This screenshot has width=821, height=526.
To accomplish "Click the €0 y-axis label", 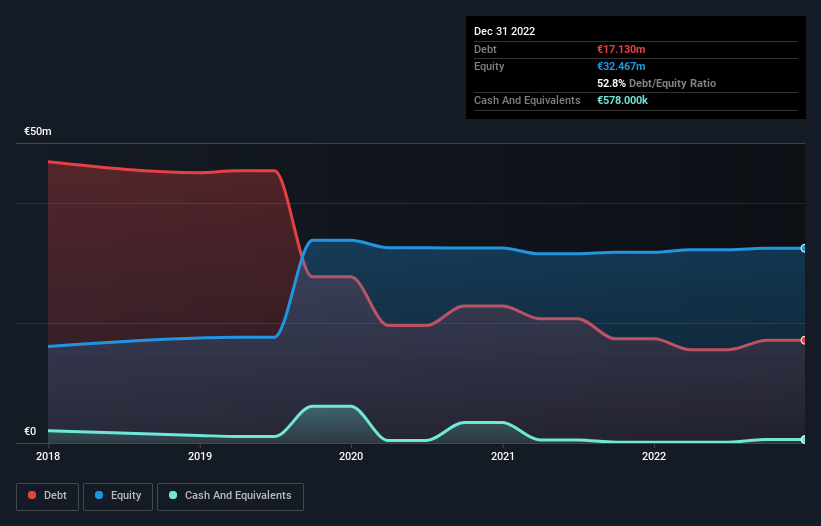I will tap(30, 431).
